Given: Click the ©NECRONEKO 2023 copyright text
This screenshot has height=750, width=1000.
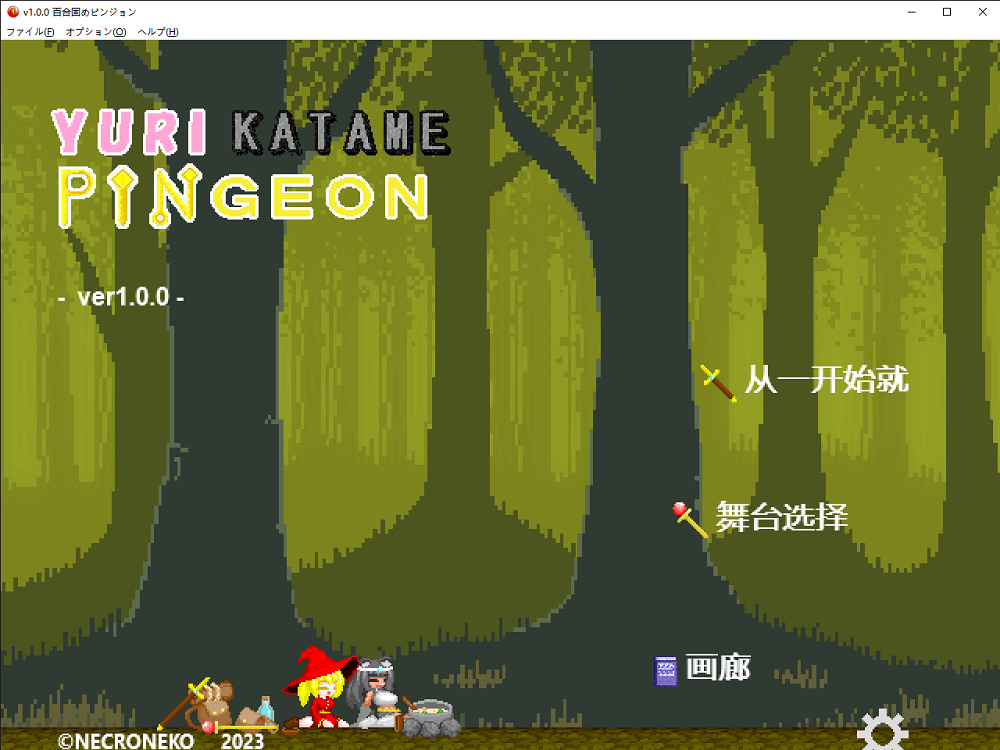Looking at the screenshot, I should [x=161, y=740].
